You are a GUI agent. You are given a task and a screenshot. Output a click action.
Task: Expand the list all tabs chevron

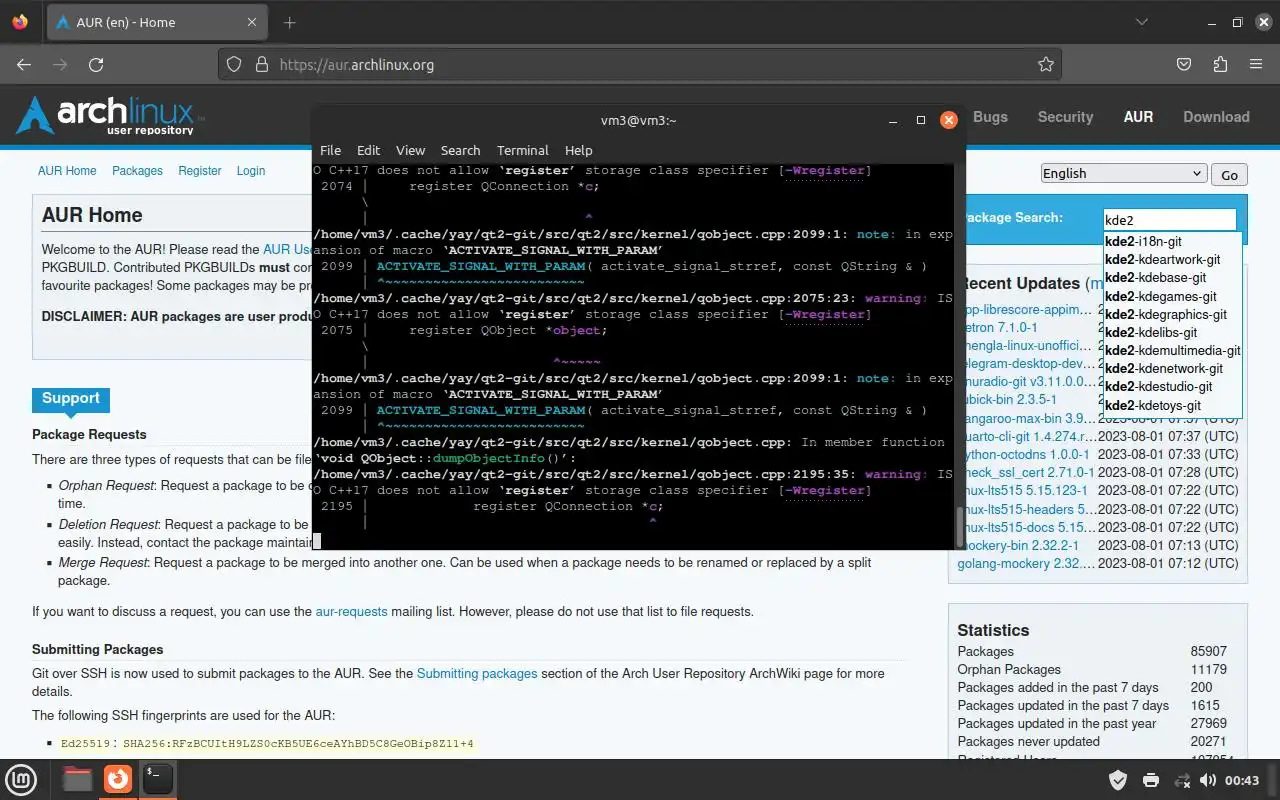(1142, 22)
